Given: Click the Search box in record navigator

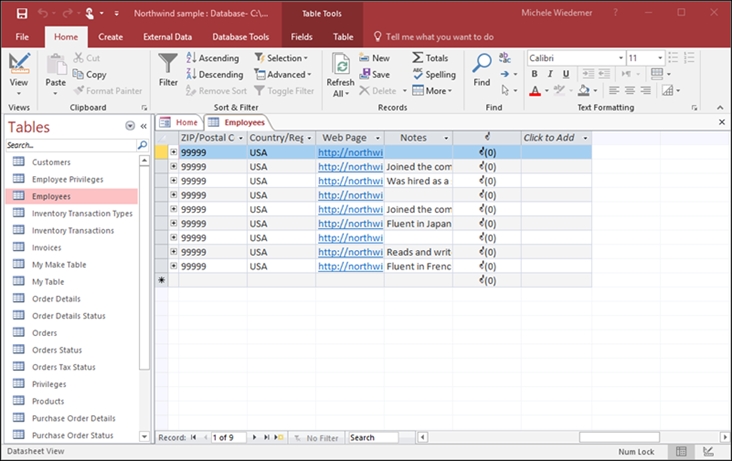Looking at the screenshot, I should point(373,438).
